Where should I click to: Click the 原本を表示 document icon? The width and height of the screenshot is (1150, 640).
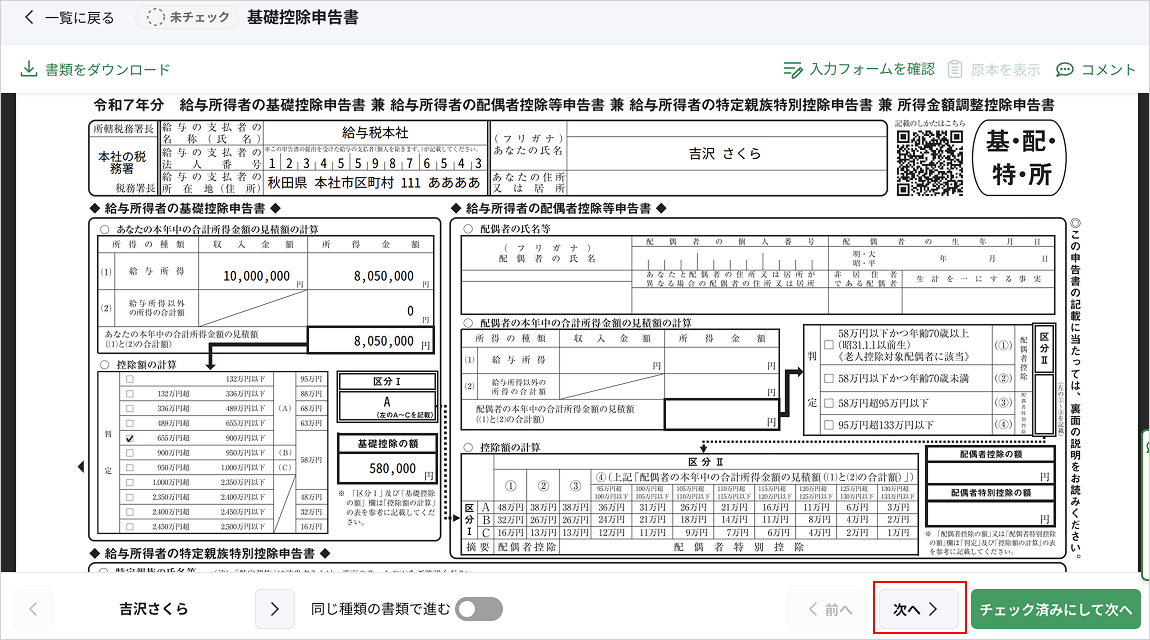pos(955,70)
